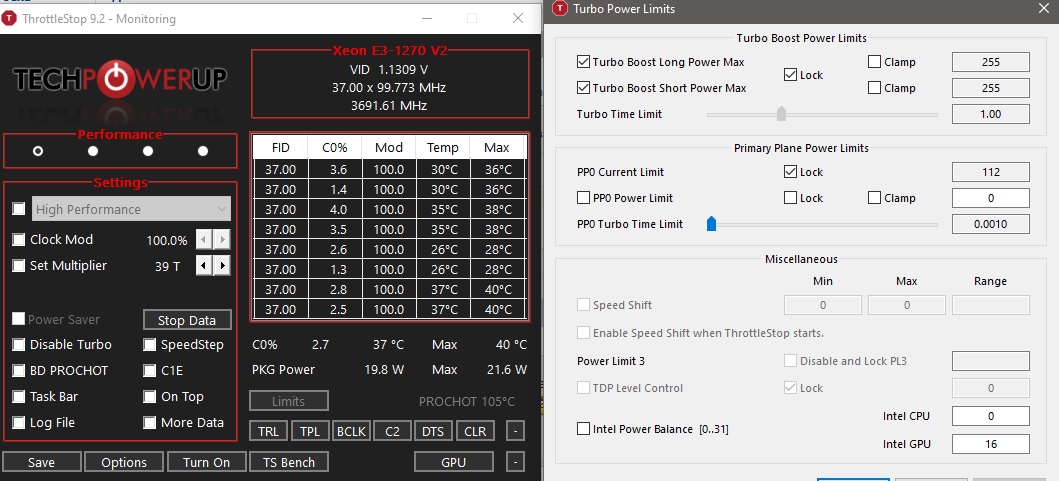Enable the Set Multiplier checkbox
The width and height of the screenshot is (1059, 481).
click(19, 265)
